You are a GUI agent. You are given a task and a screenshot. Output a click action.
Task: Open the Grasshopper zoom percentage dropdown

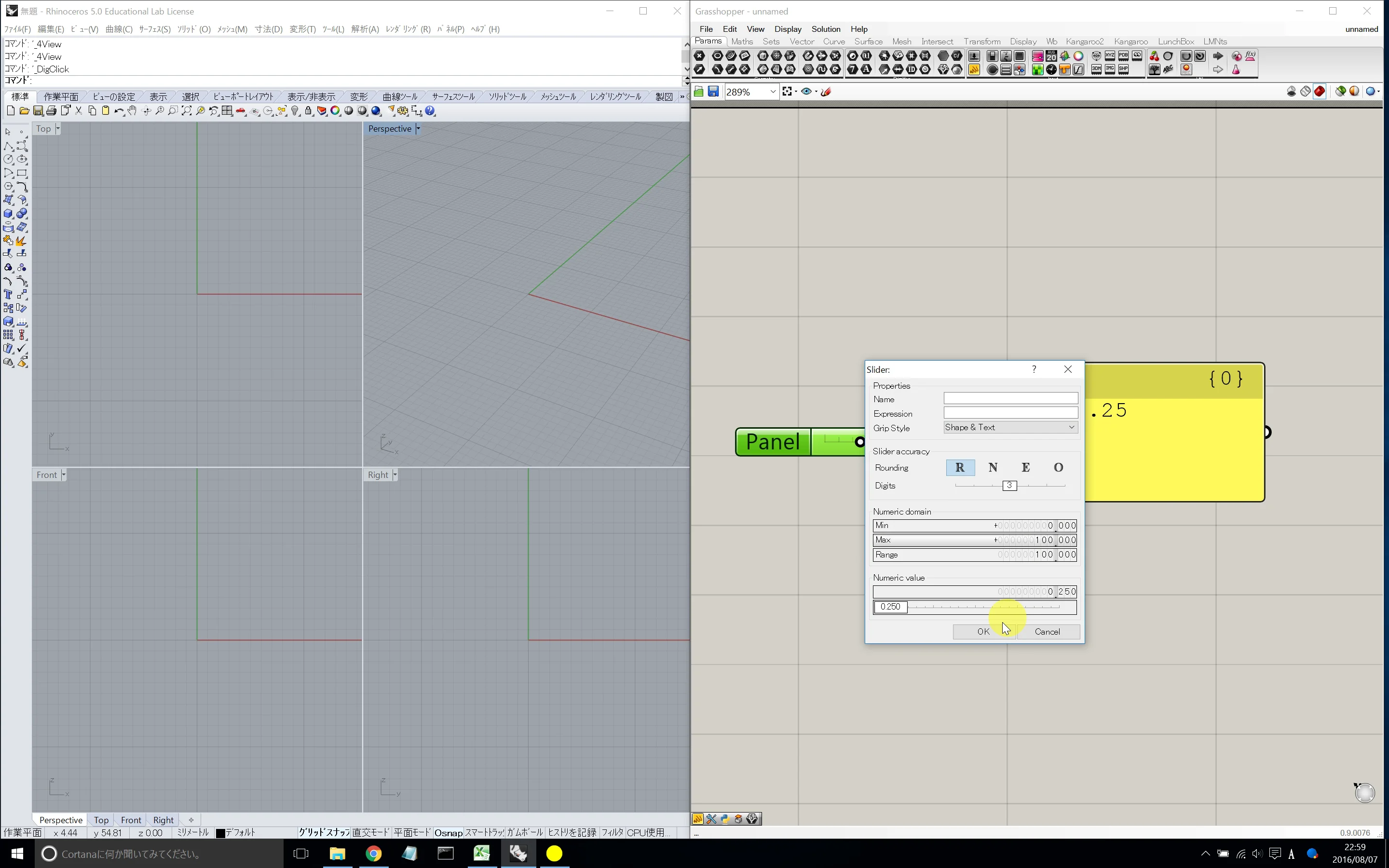coord(773,92)
